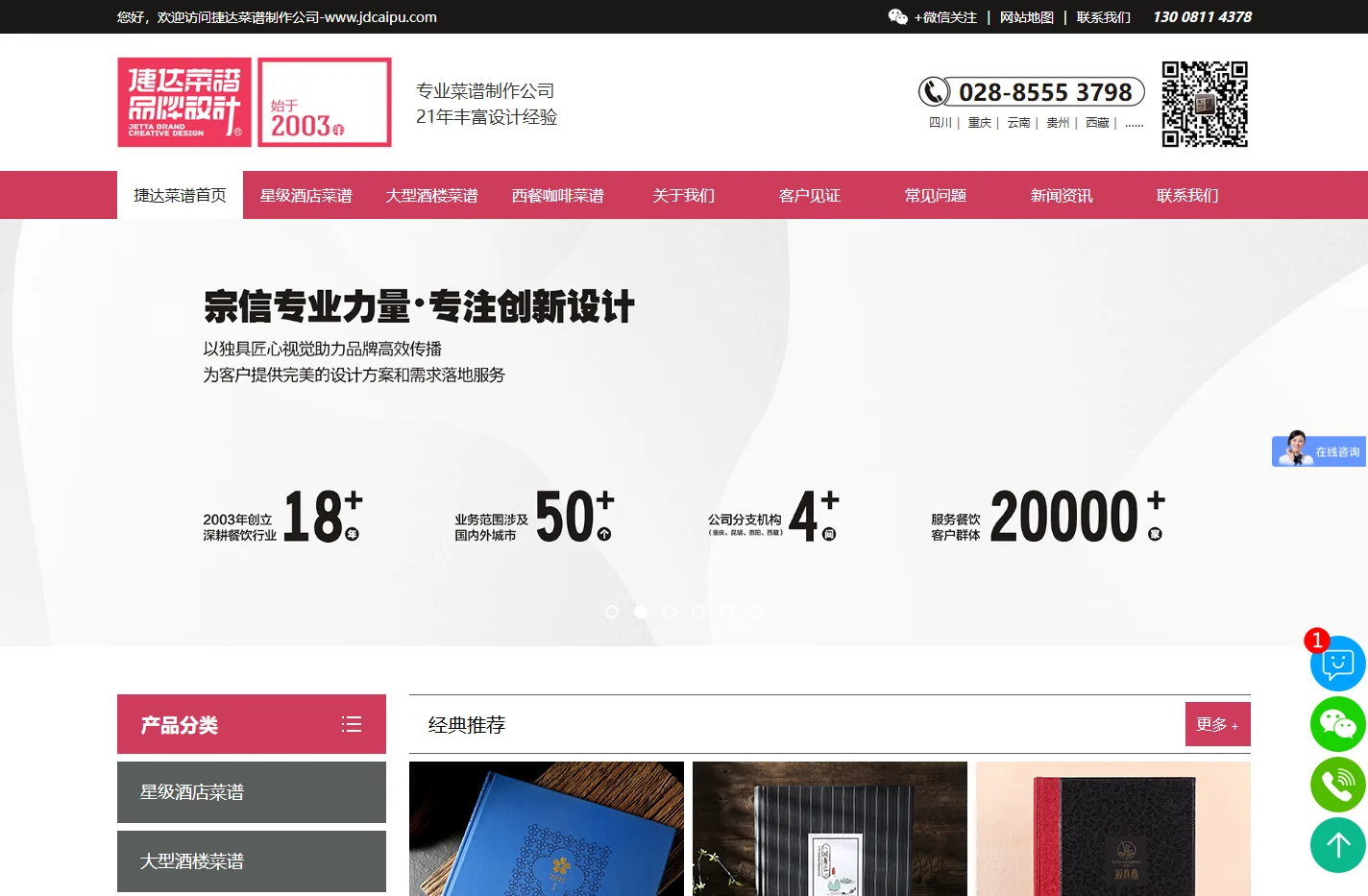Open the 星级酒店菜谱 navigation menu

click(305, 195)
